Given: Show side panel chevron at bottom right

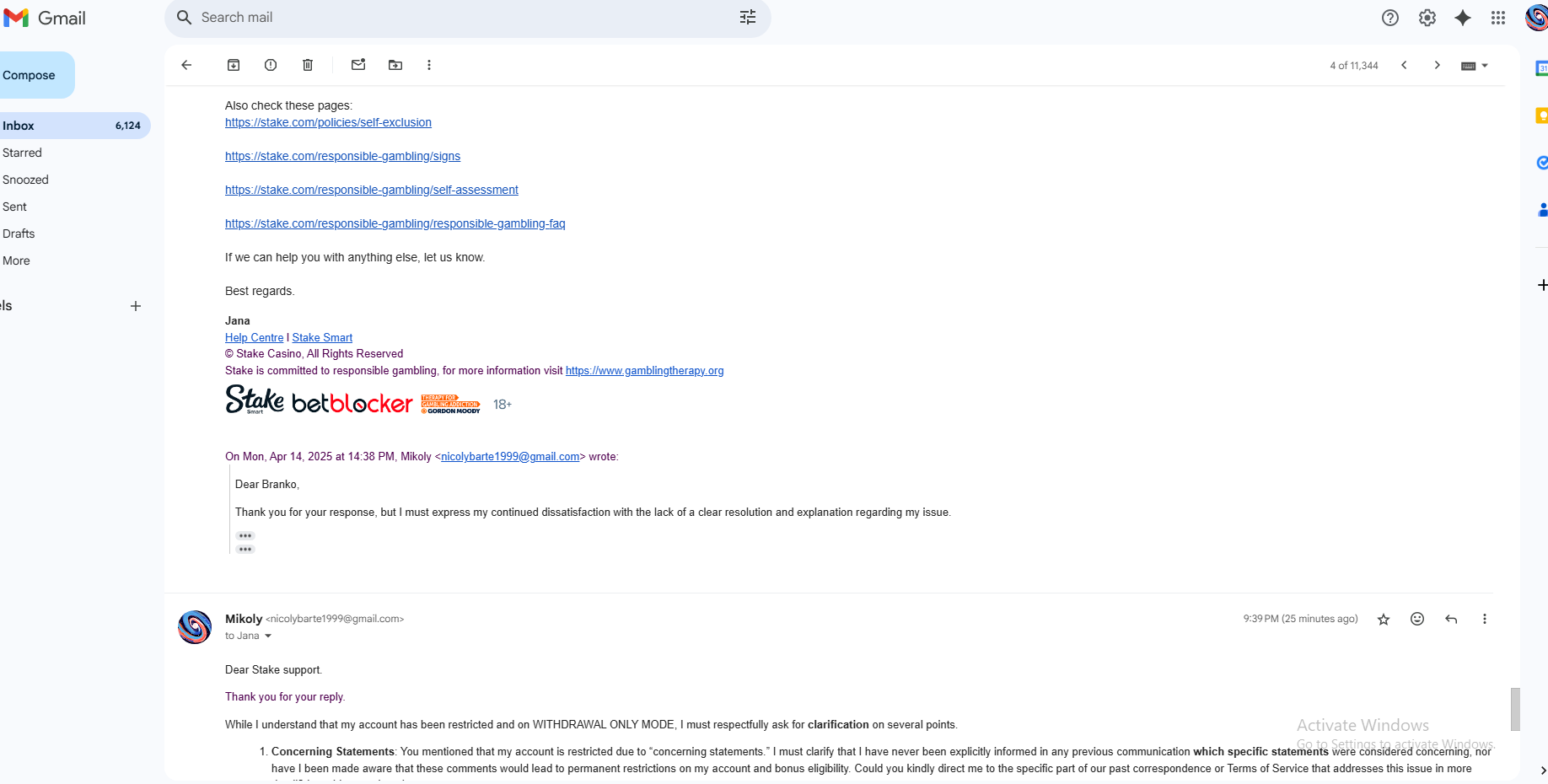Looking at the screenshot, I should click(1543, 771).
